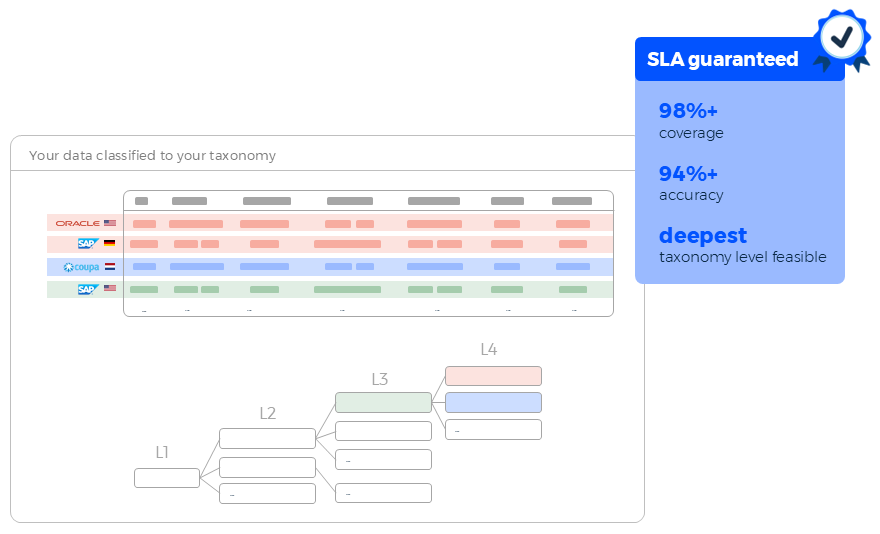Click the 'Your data classified to your taxonomy' title

pyautogui.click(x=152, y=156)
